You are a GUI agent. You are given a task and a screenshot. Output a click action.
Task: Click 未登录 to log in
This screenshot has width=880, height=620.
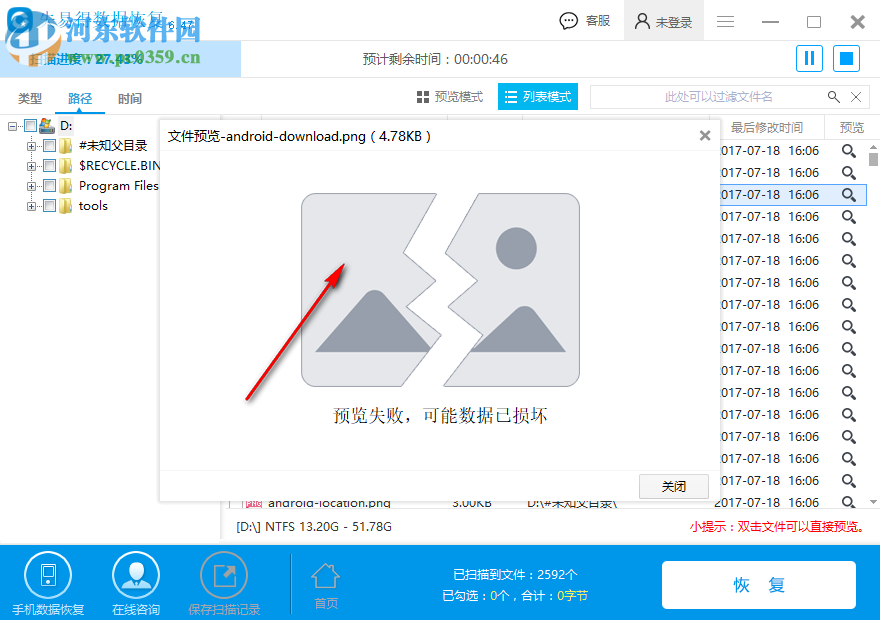tap(663, 20)
